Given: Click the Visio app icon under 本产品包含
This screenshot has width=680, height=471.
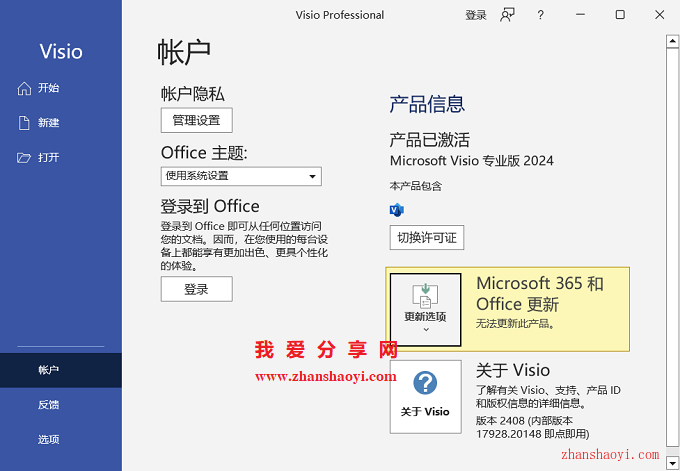Looking at the screenshot, I should point(396,210).
